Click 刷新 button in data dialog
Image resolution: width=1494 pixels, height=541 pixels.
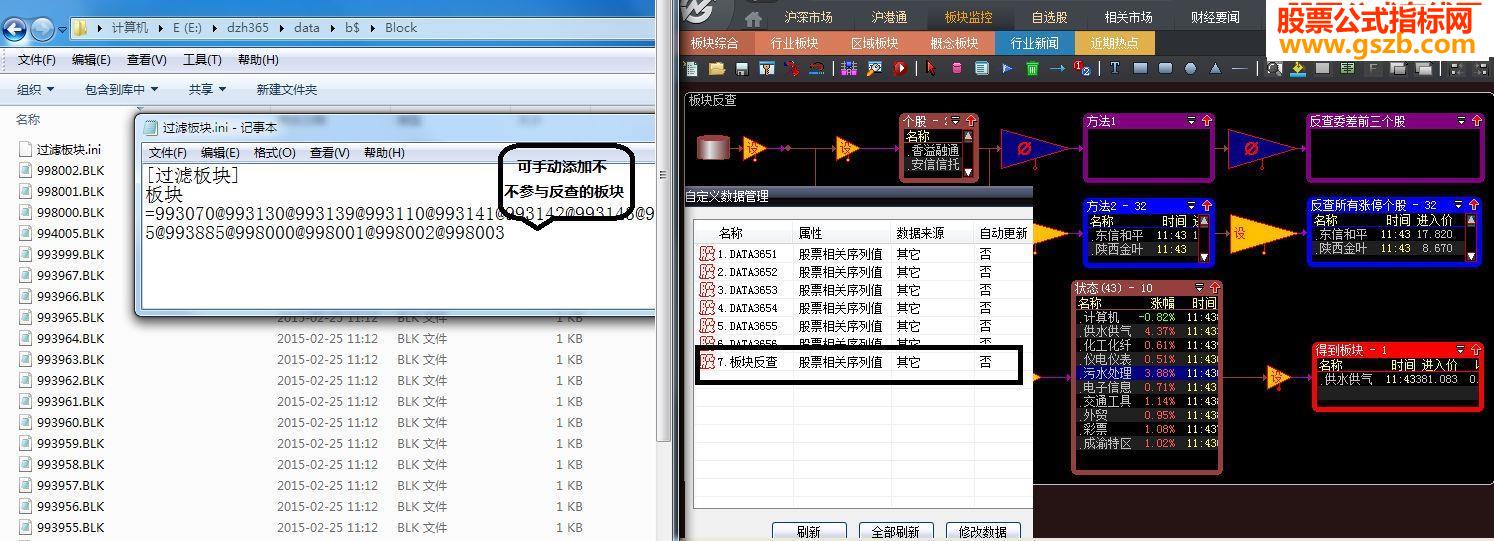click(809, 532)
